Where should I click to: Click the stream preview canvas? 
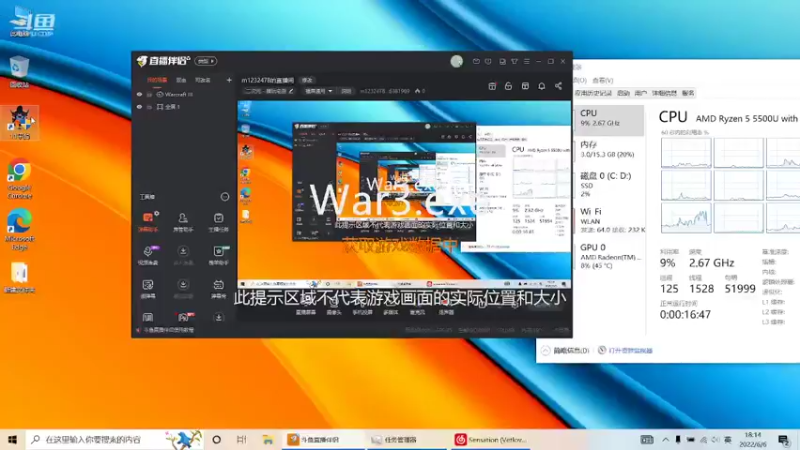coord(404,195)
